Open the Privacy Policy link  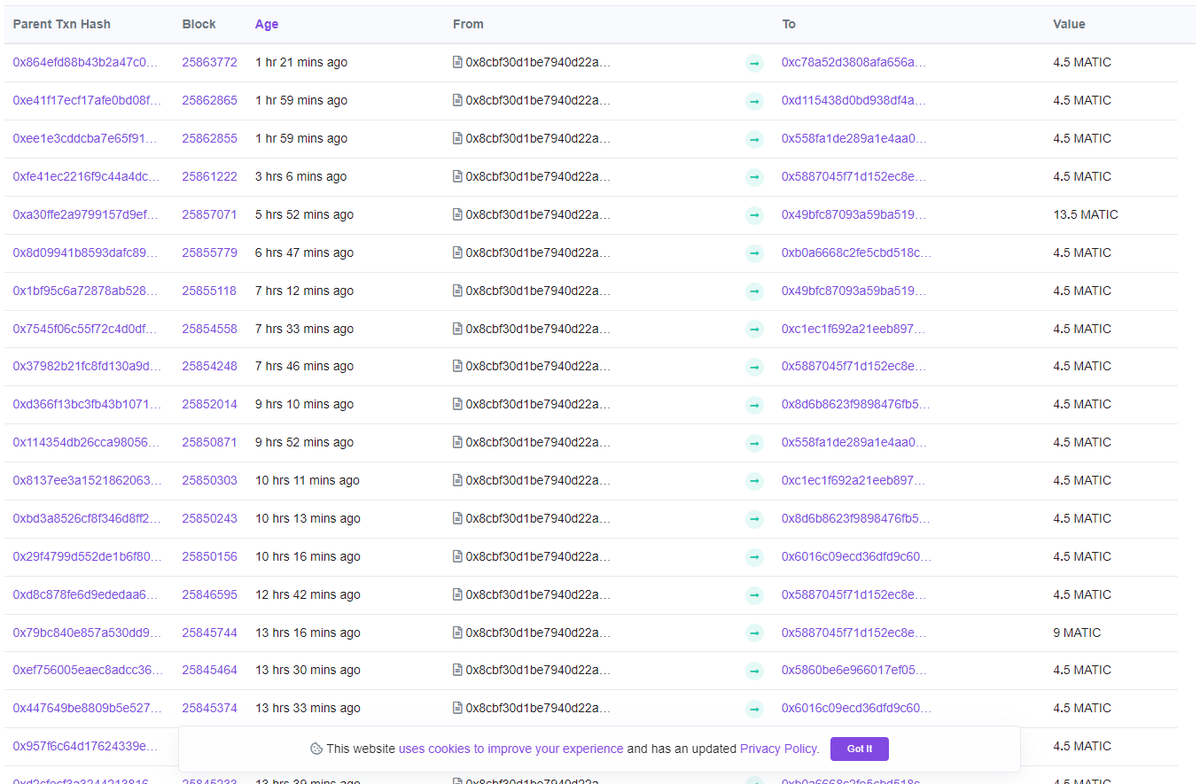(778, 748)
